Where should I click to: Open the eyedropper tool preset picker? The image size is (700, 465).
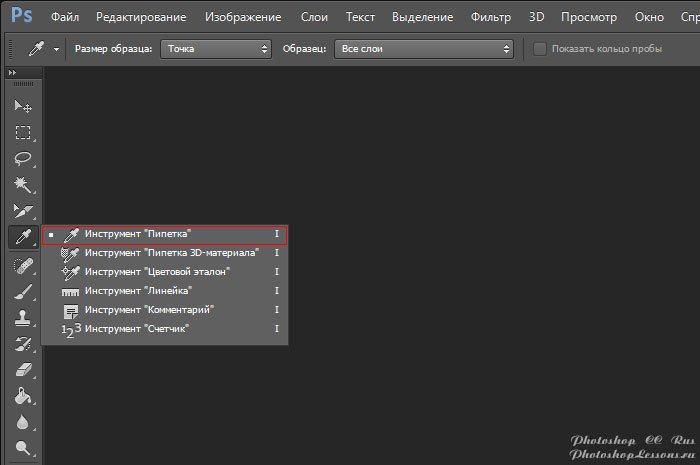(x=43, y=48)
